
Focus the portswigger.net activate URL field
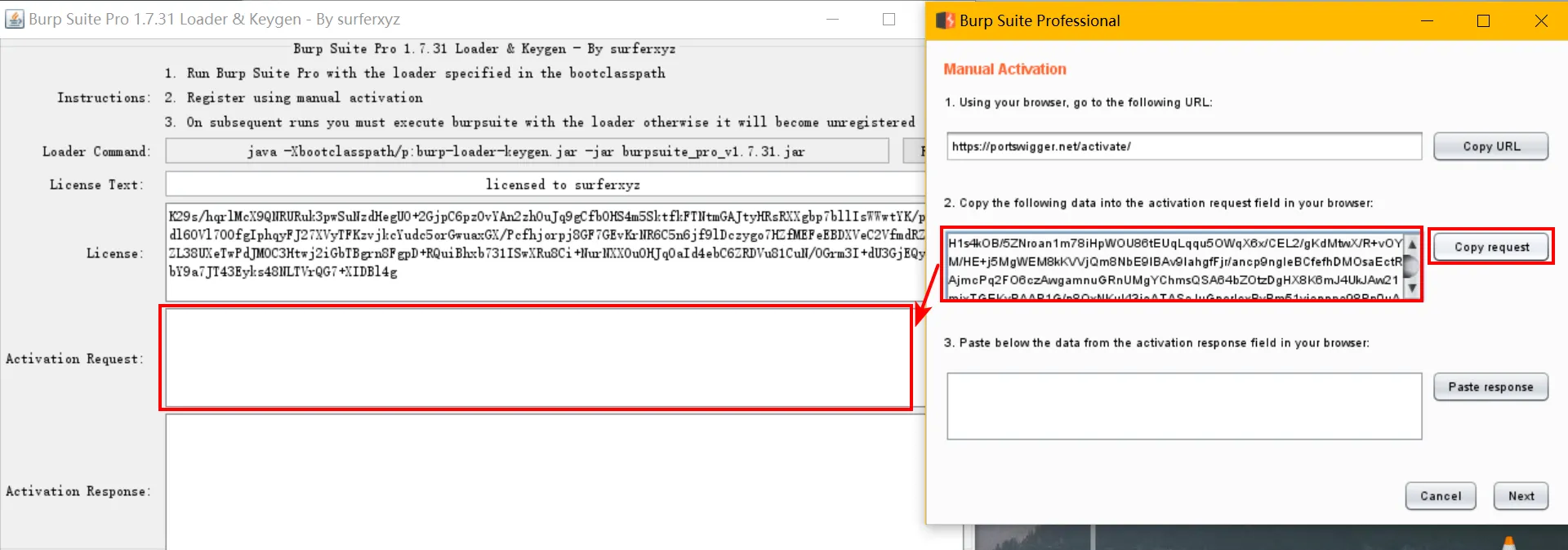pos(1184,146)
